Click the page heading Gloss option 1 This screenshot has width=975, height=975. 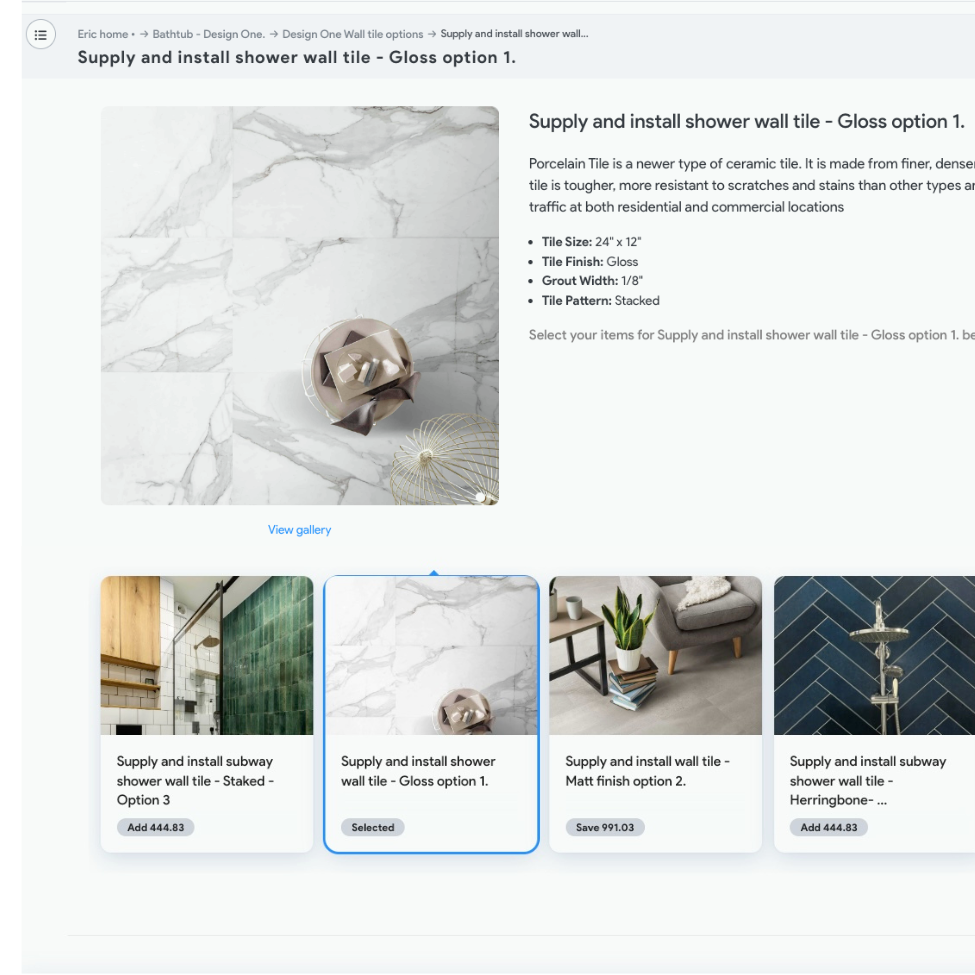click(297, 57)
